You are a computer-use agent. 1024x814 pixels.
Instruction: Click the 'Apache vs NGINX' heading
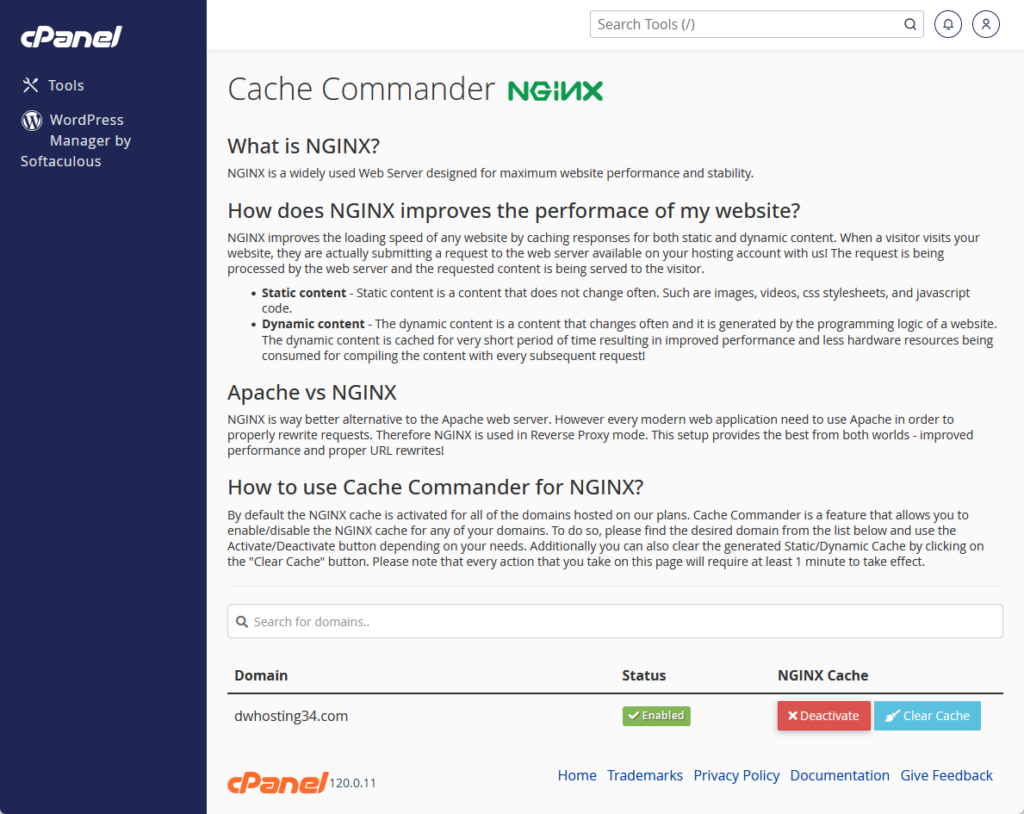point(312,392)
